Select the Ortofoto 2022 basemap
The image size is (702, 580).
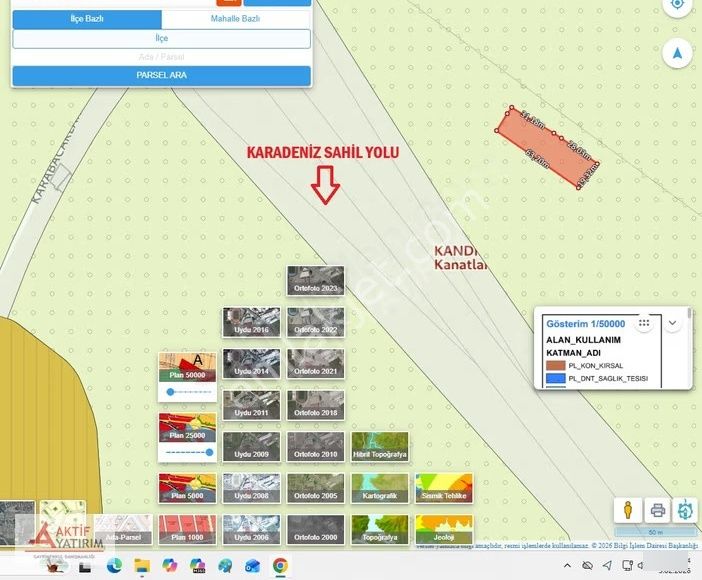click(316, 322)
